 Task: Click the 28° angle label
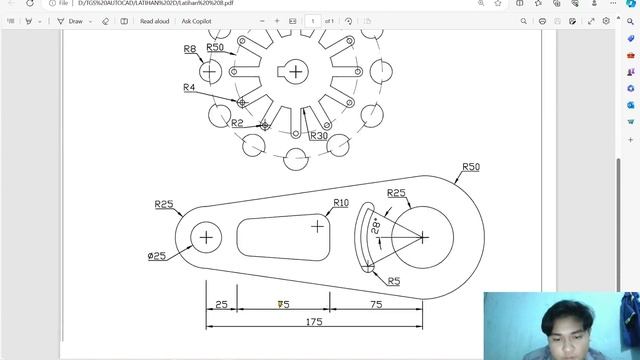376,226
